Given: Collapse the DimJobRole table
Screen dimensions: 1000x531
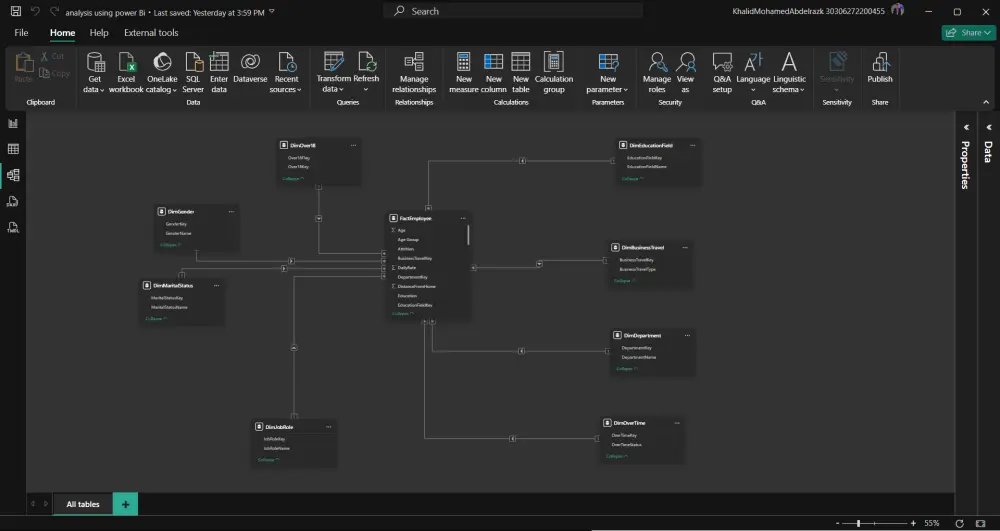Looking at the screenshot, I should [x=268, y=460].
